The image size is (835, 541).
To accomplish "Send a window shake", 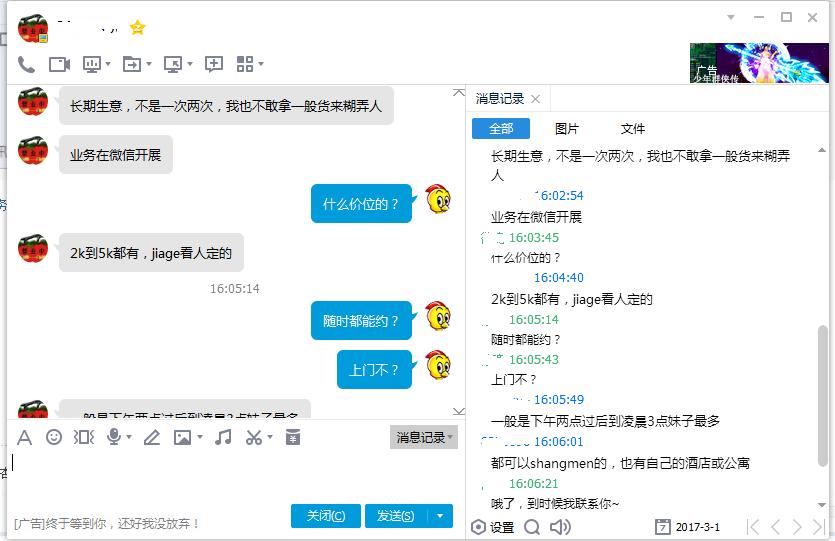I will tap(84, 438).
